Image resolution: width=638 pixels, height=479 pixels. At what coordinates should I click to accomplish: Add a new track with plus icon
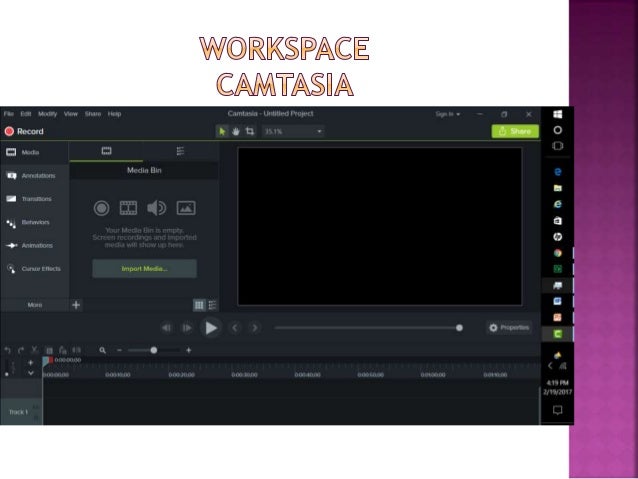coord(31,363)
